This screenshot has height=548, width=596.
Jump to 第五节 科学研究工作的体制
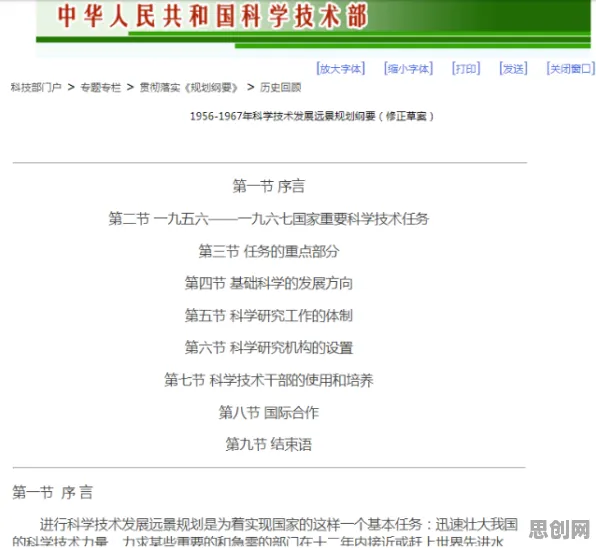[x=268, y=315]
